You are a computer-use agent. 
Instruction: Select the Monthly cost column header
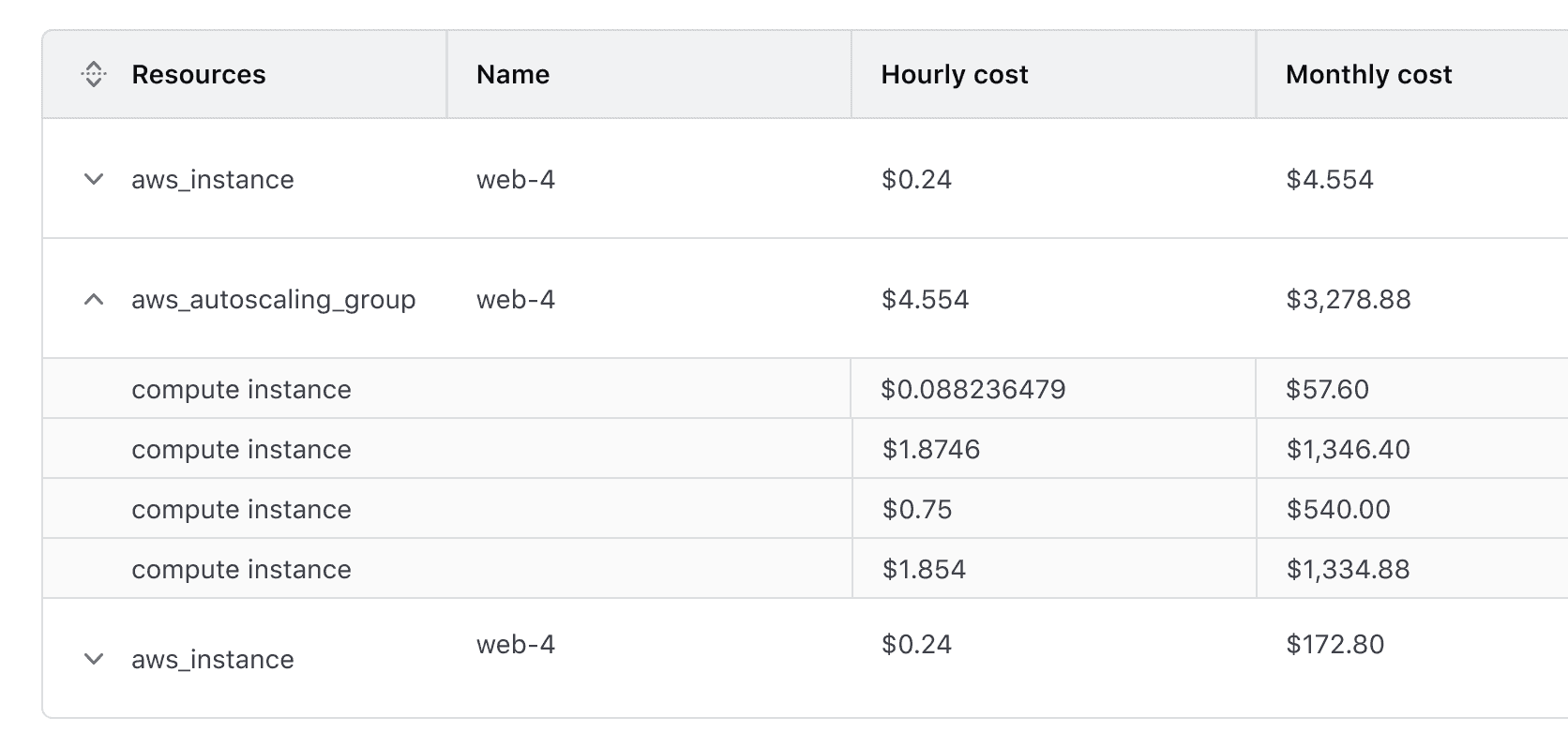(x=1368, y=74)
